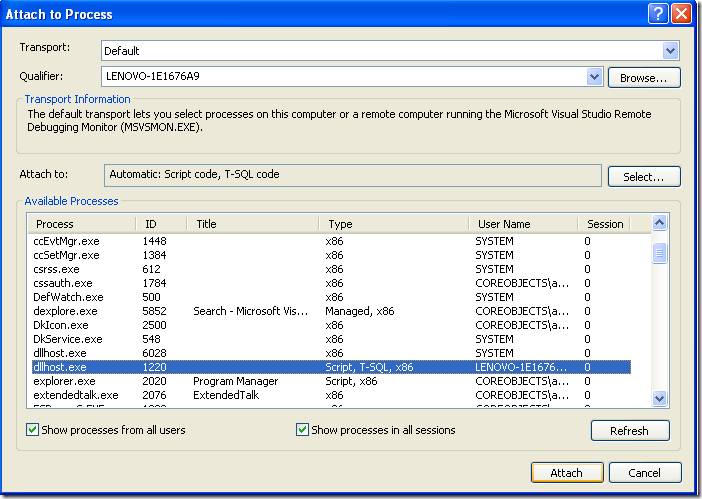Toggle Show processes in all sessions

click(x=302, y=430)
